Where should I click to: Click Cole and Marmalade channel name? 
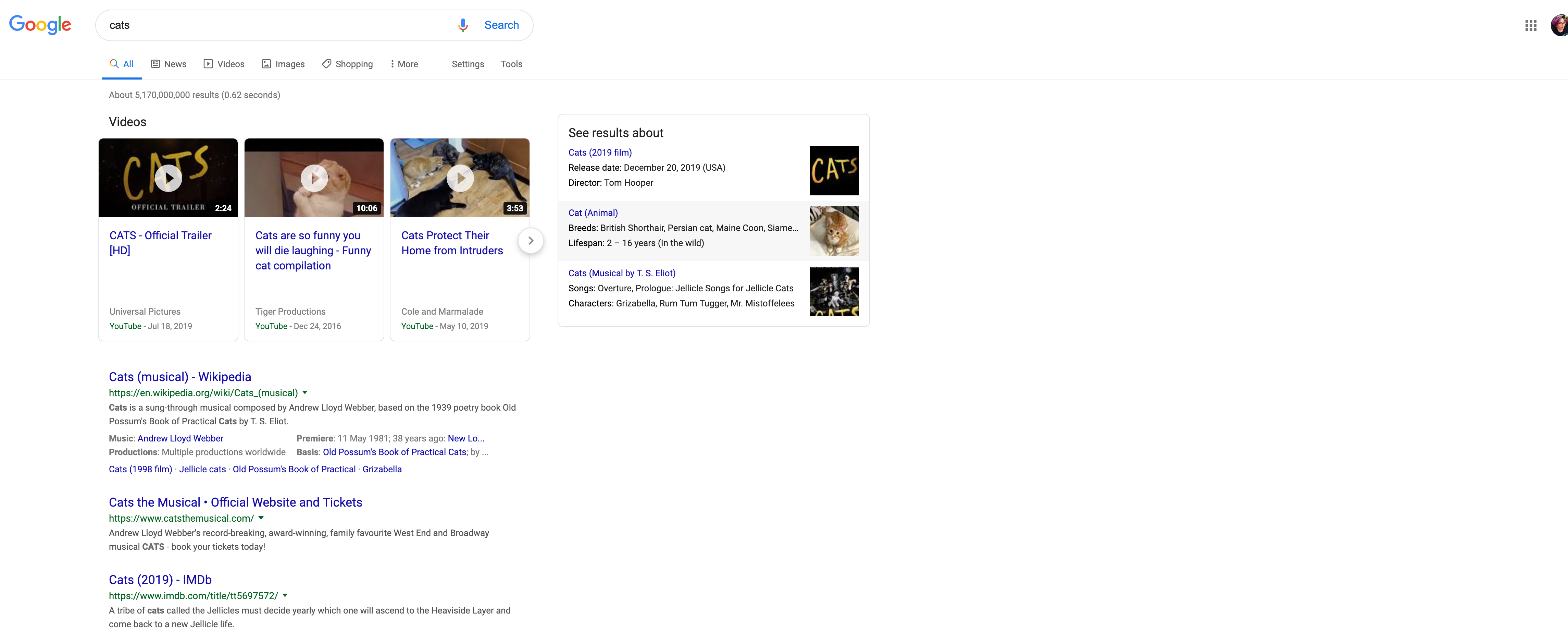(442, 312)
